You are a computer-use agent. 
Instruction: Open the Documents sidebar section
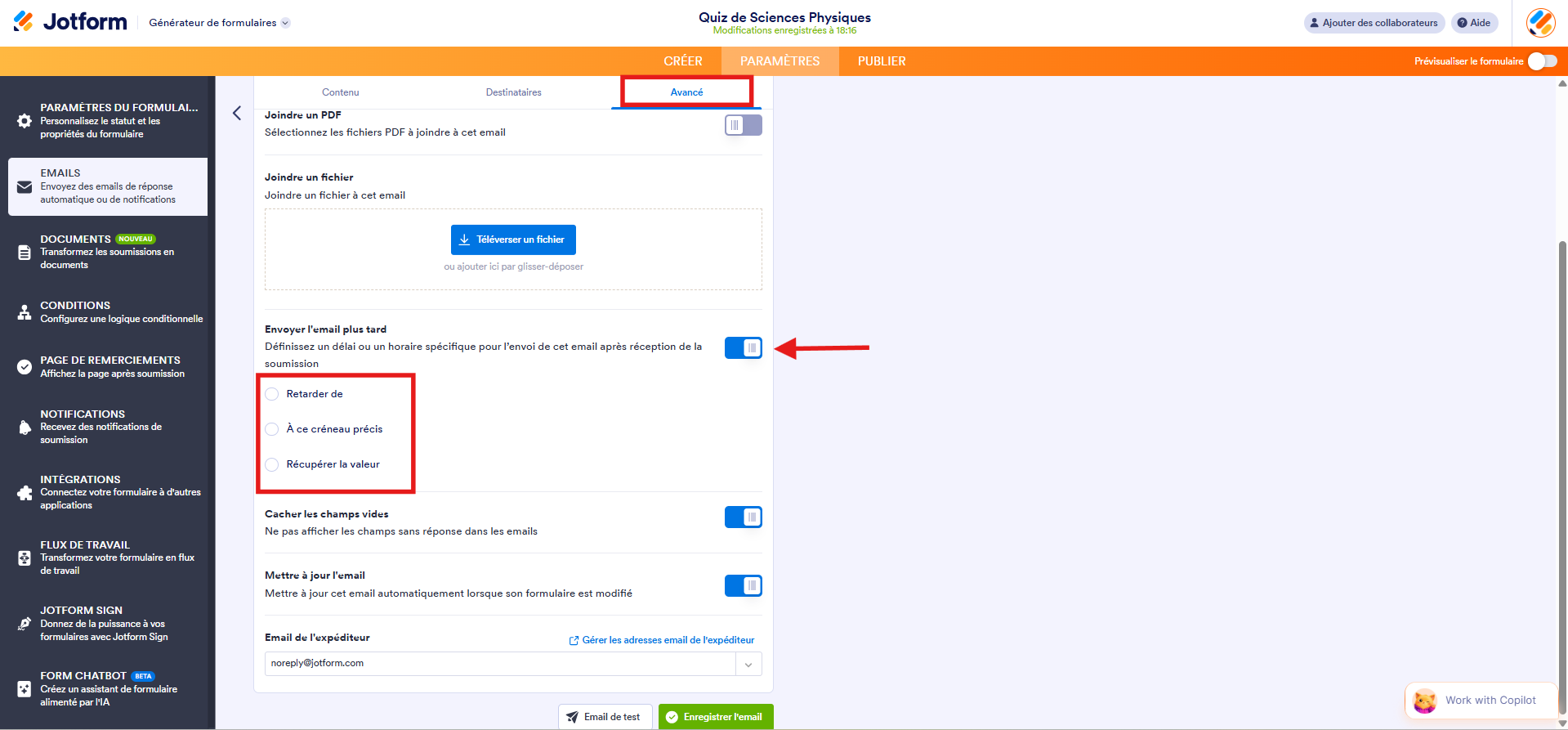pos(108,252)
